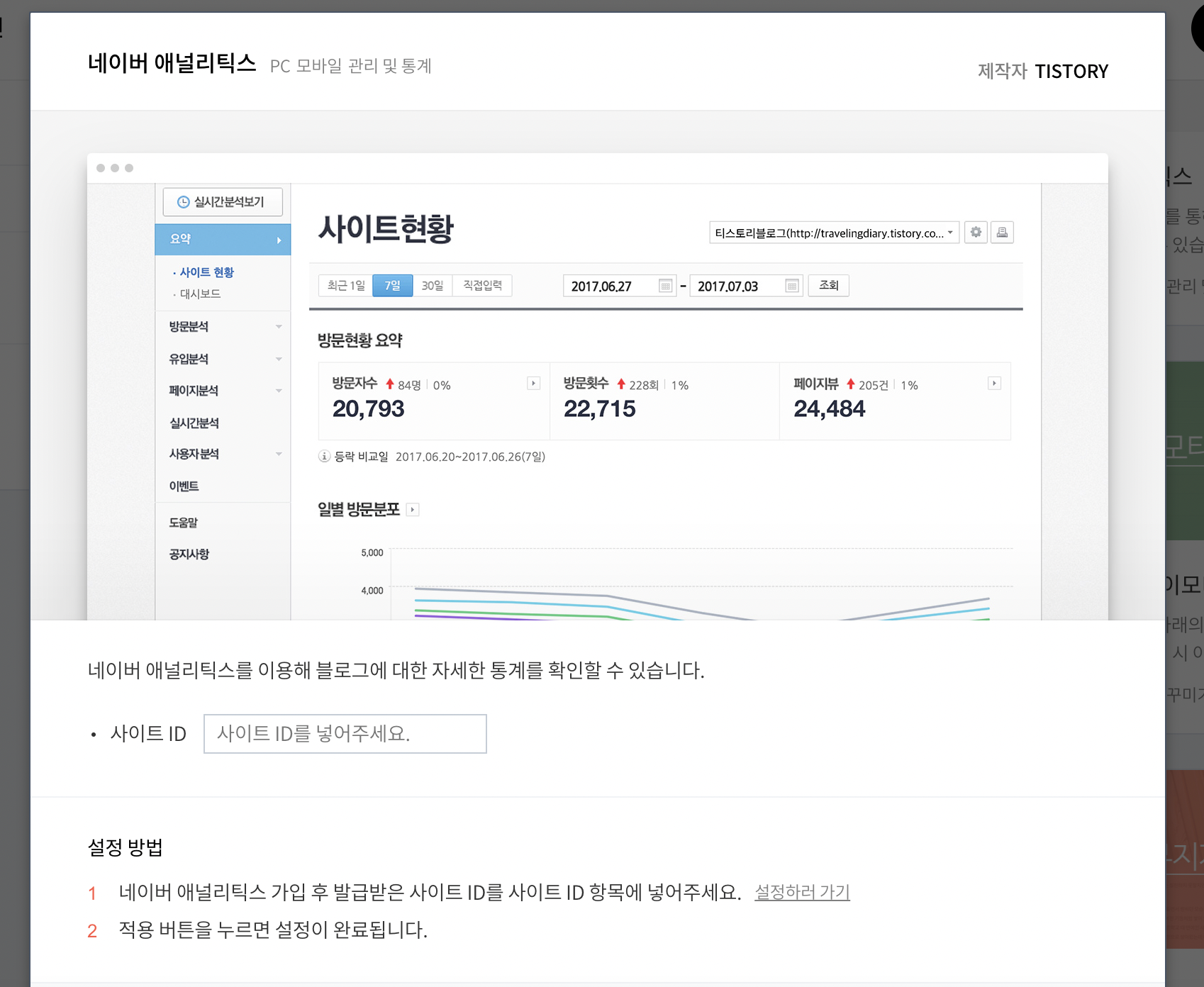This screenshot has height=987, width=1204.
Task: Click the clock icon on 실시간분석보기
Action: click(x=183, y=202)
